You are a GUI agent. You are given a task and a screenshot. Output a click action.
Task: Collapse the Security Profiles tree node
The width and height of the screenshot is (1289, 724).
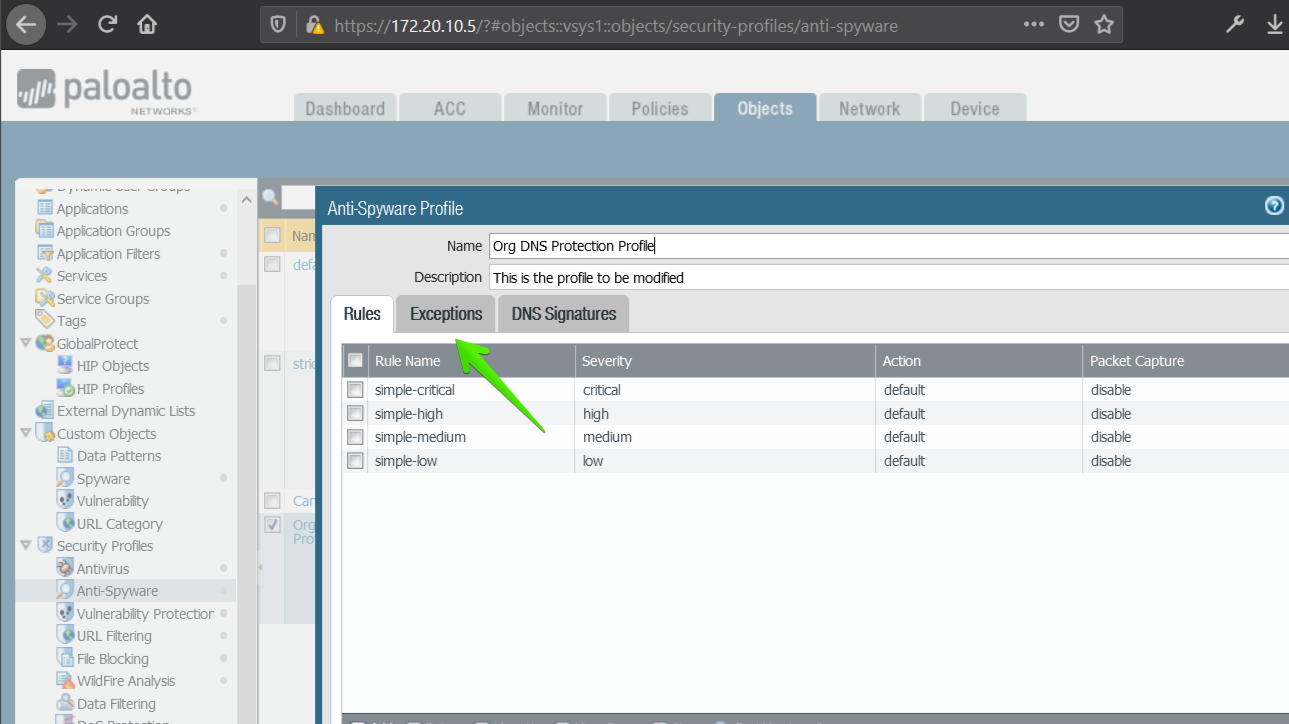coord(26,545)
